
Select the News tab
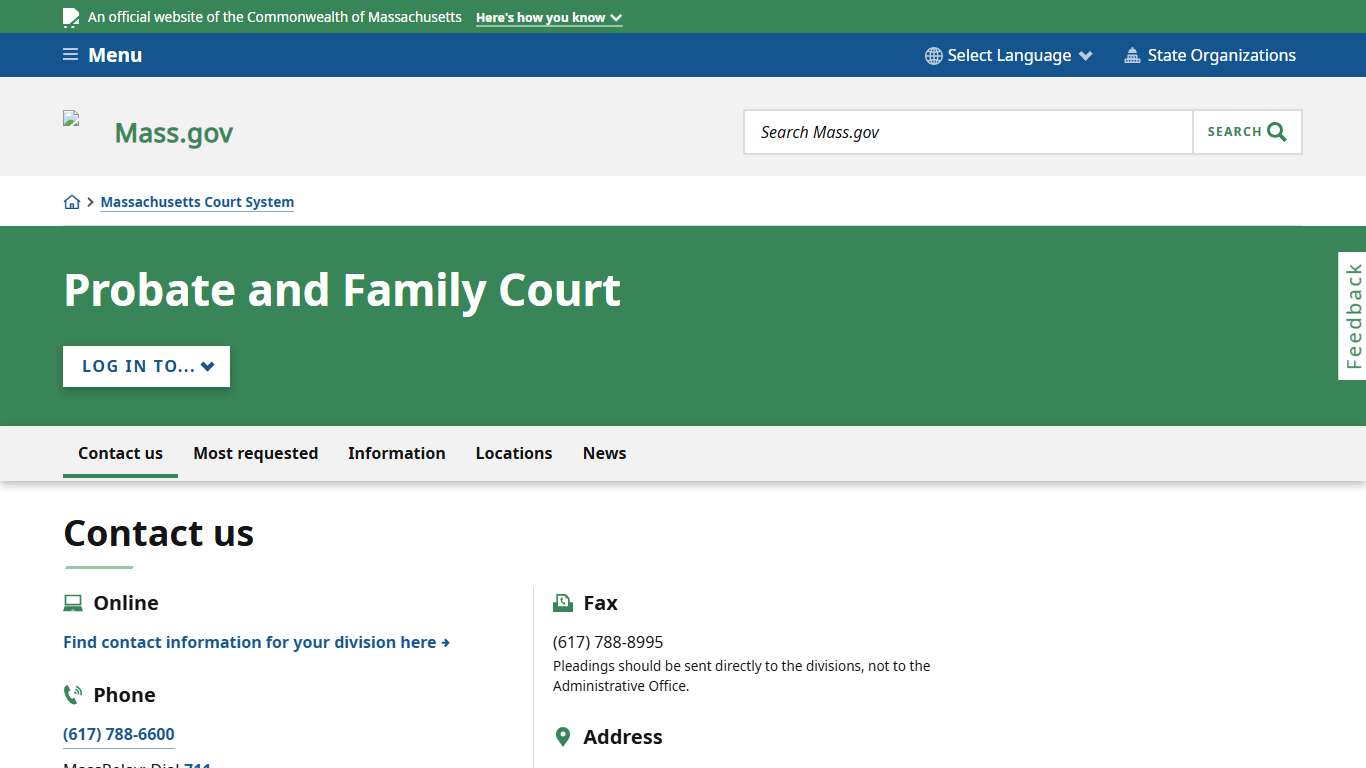604,453
